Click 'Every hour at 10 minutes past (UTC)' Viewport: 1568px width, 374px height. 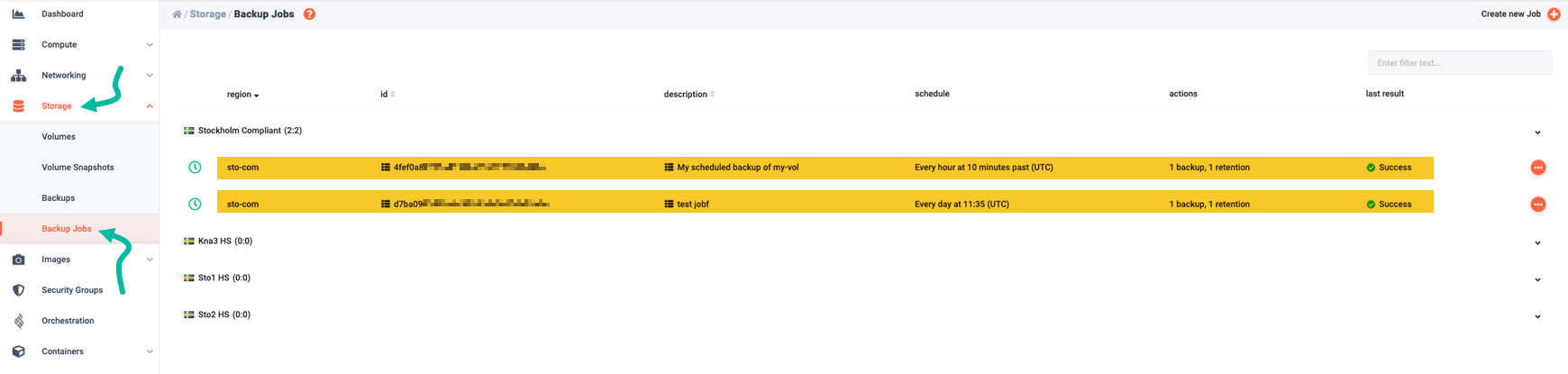pos(984,168)
